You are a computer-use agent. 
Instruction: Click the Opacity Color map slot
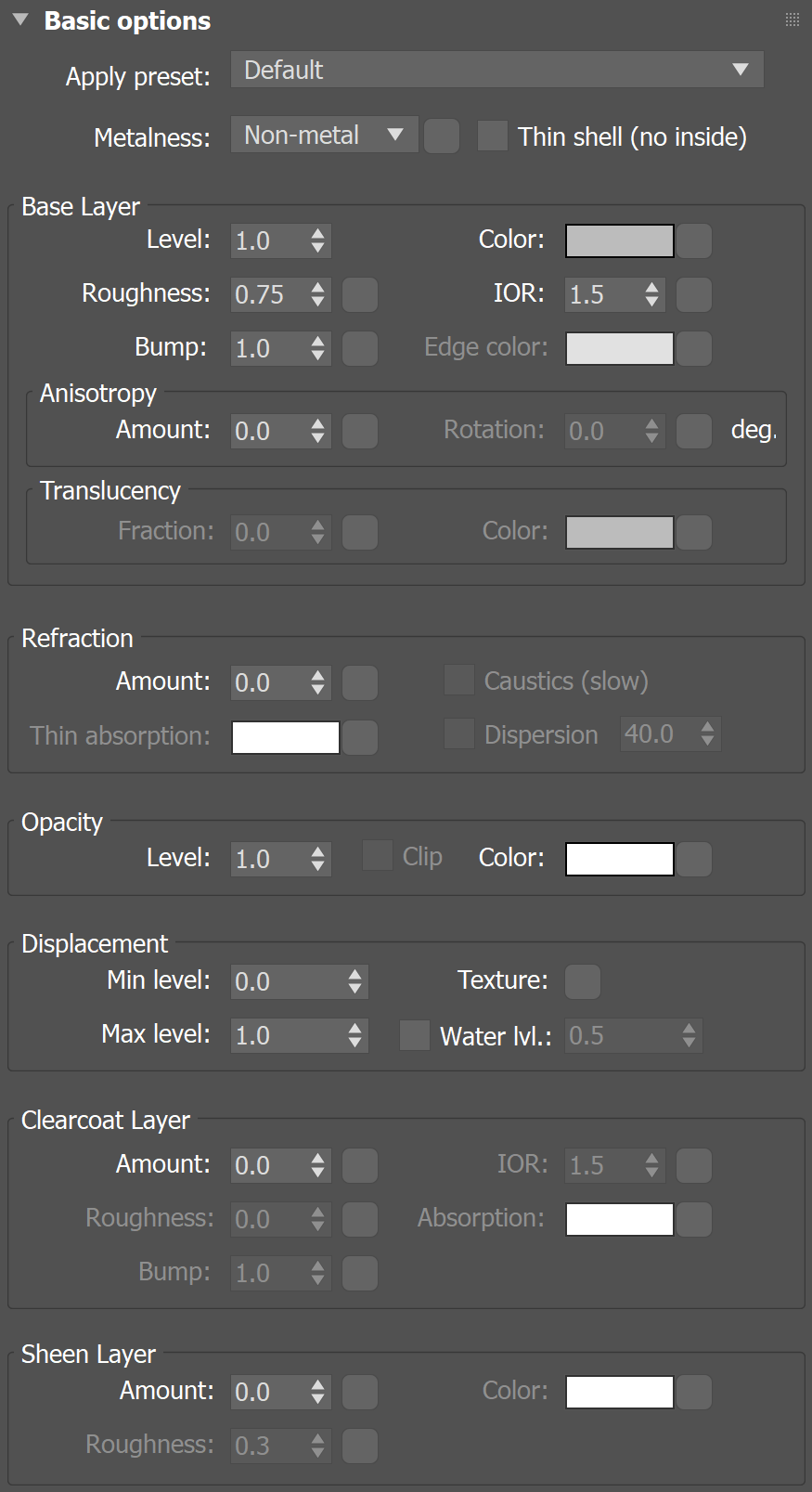click(694, 859)
